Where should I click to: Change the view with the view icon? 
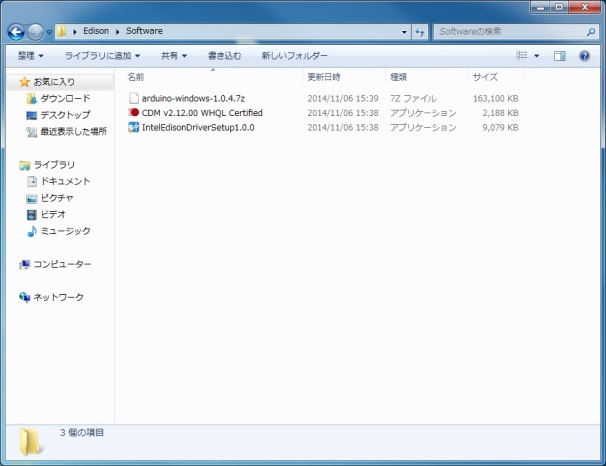tap(522, 55)
